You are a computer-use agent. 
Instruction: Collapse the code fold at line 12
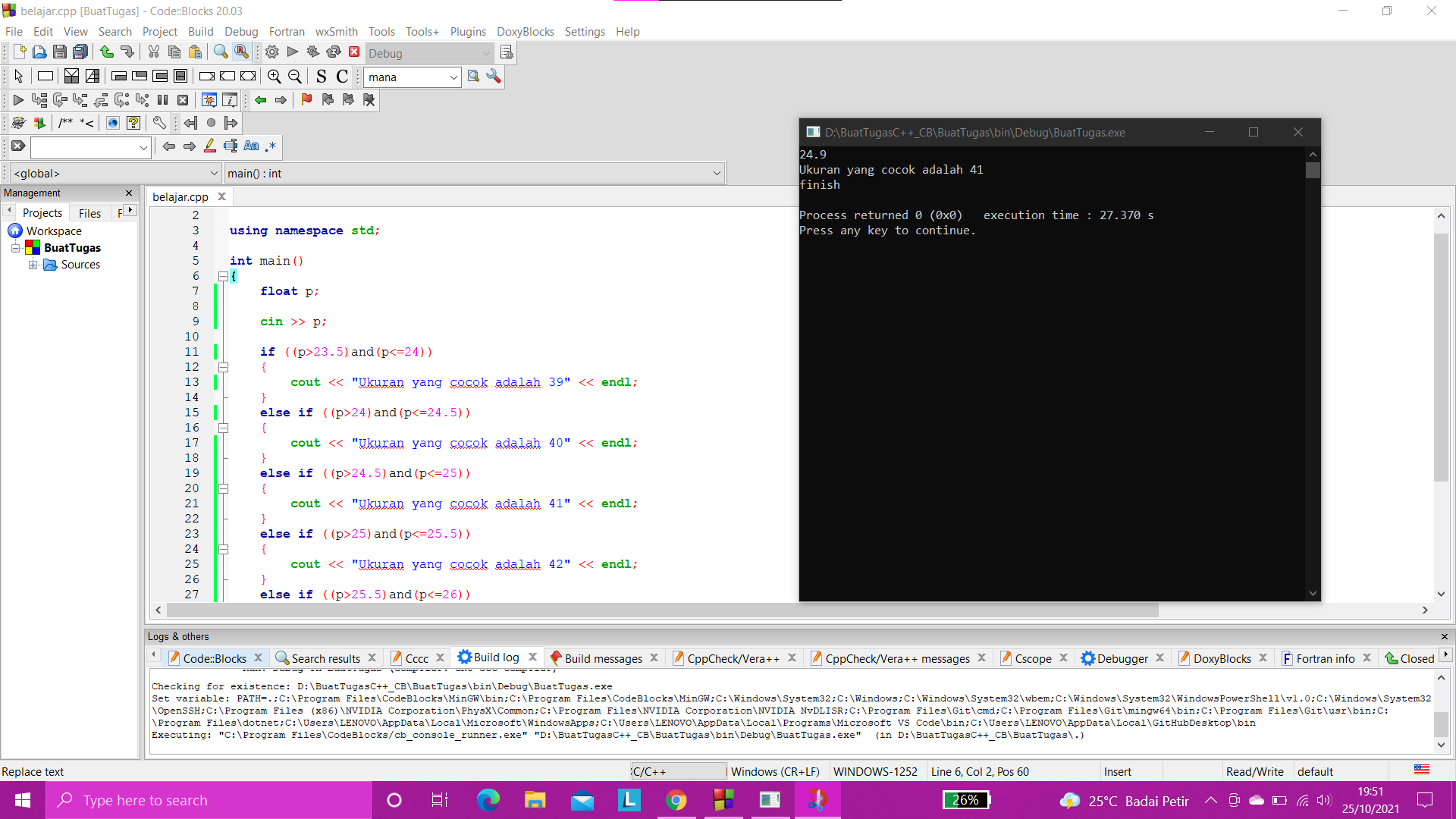[x=224, y=367]
